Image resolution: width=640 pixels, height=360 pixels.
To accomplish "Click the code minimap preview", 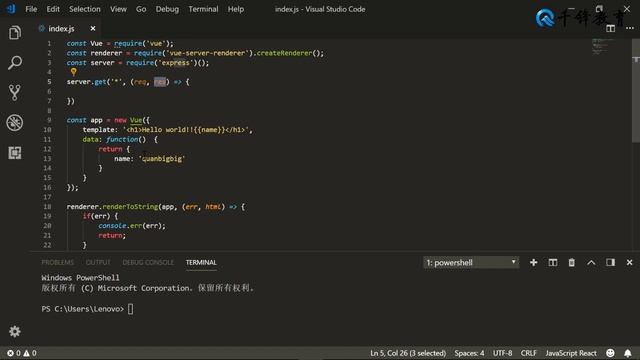I will tap(602, 47).
